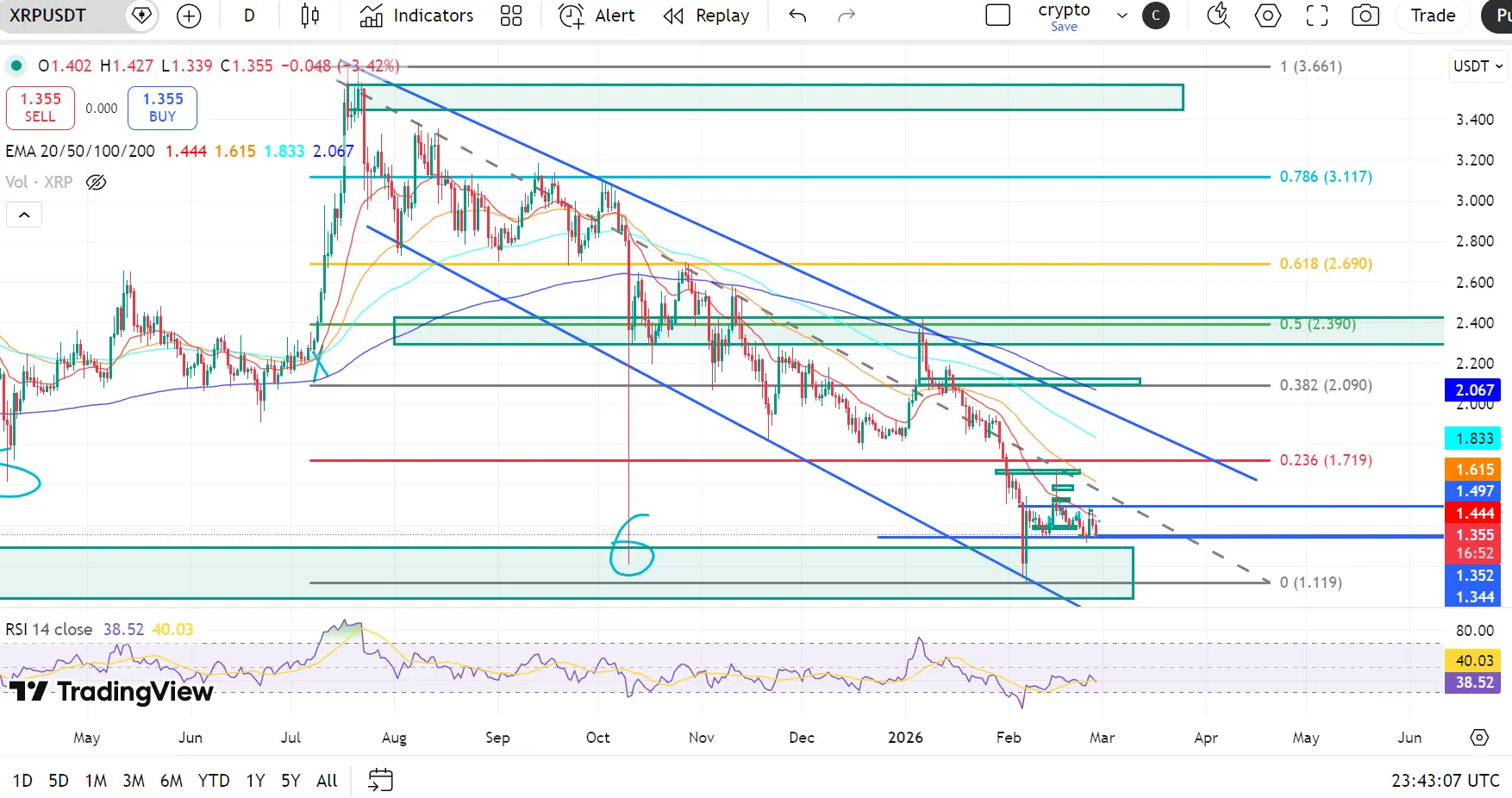This screenshot has height=798, width=1512.
Task: Click the RSI 40.03 value label
Action: pyautogui.click(x=1473, y=661)
